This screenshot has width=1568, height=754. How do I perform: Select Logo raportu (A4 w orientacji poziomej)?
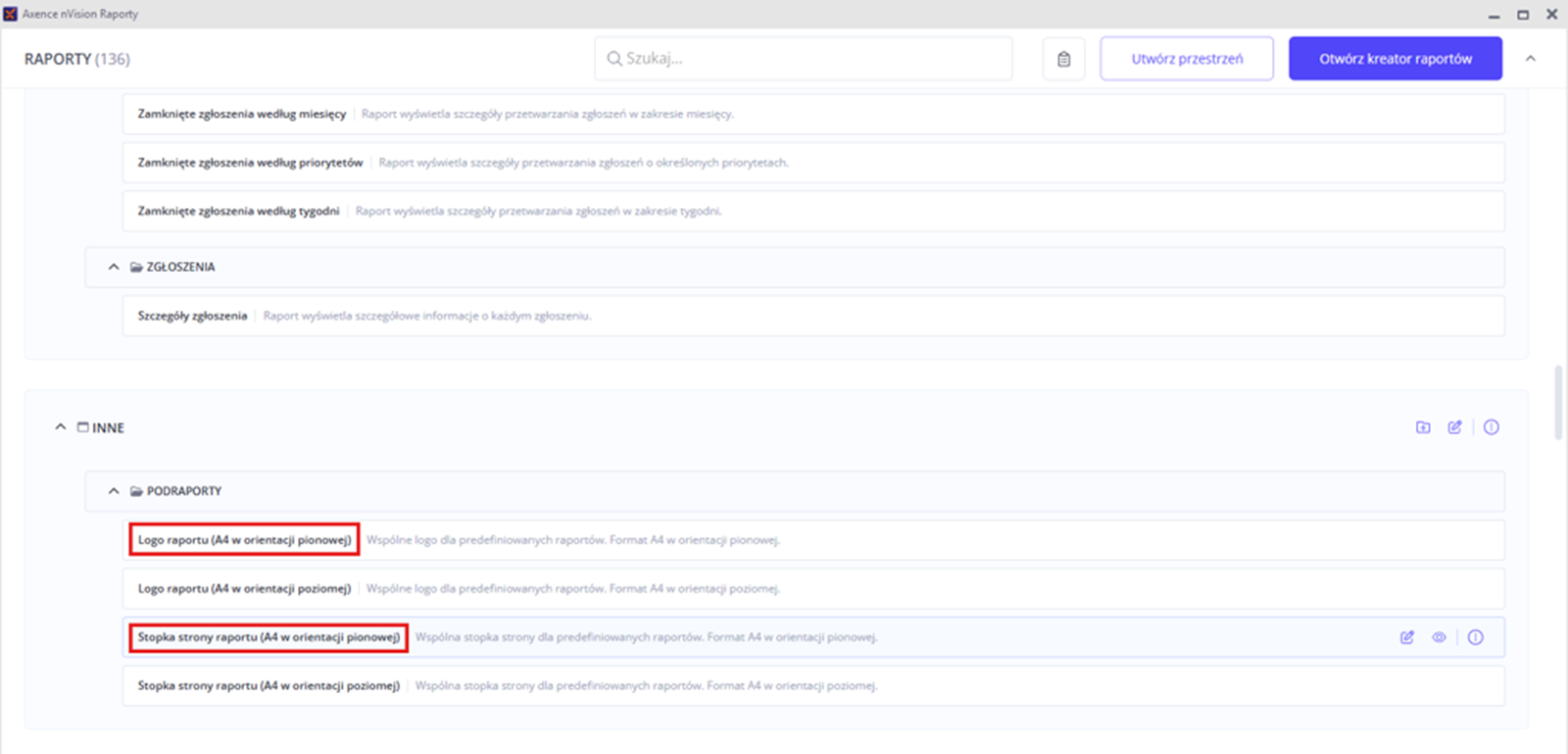(x=244, y=589)
